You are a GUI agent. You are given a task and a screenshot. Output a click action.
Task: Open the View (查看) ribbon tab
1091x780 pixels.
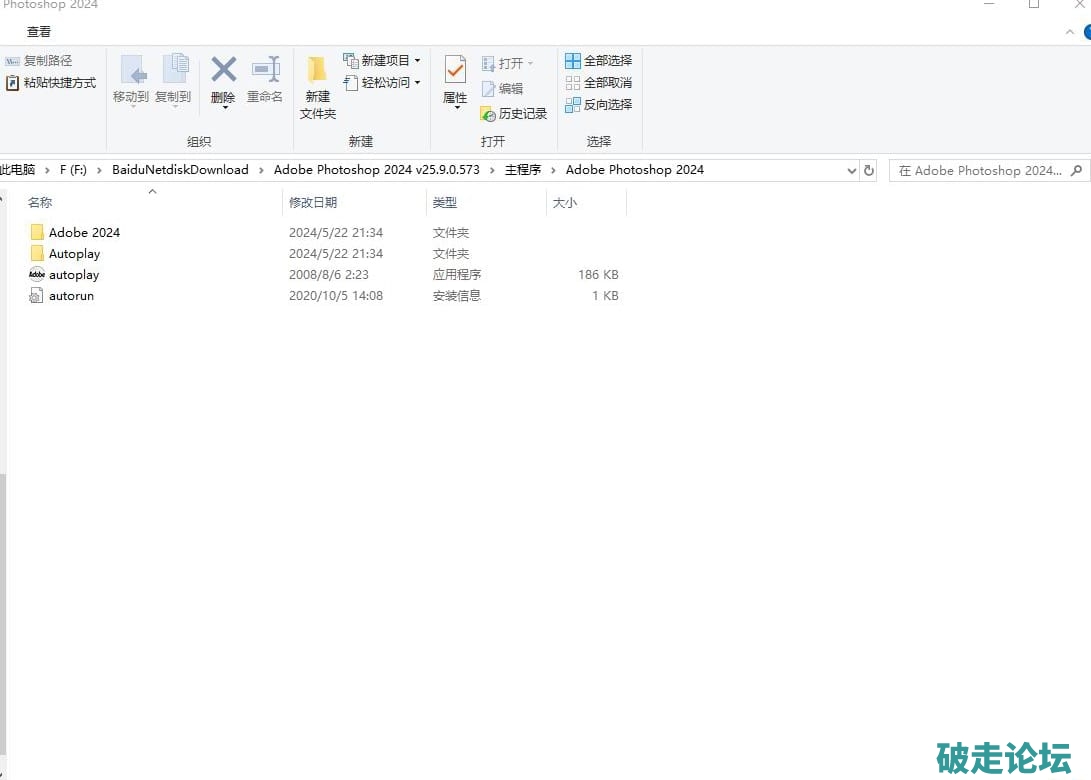click(x=39, y=32)
